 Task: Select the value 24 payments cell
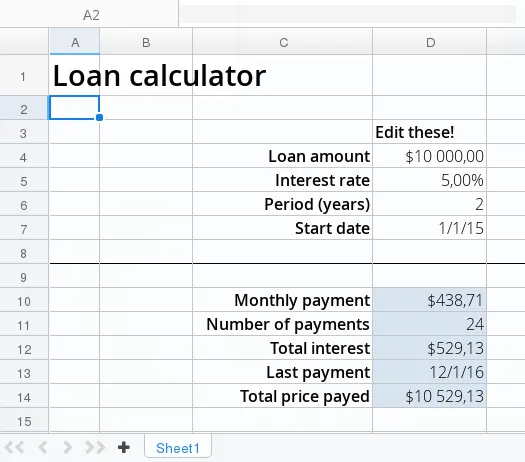[x=429, y=324]
